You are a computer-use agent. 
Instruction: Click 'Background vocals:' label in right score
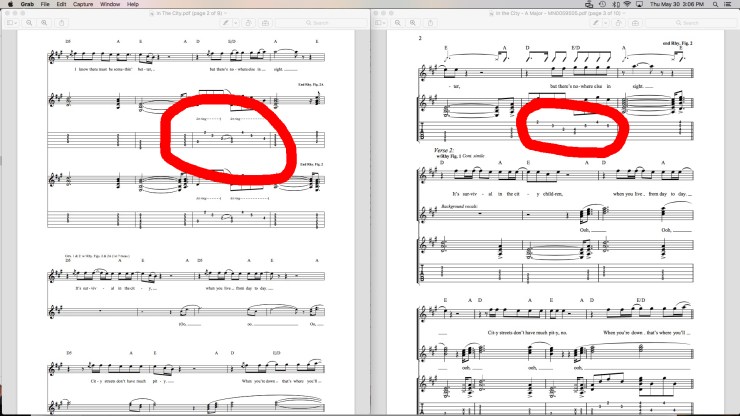pyautogui.click(x=459, y=206)
